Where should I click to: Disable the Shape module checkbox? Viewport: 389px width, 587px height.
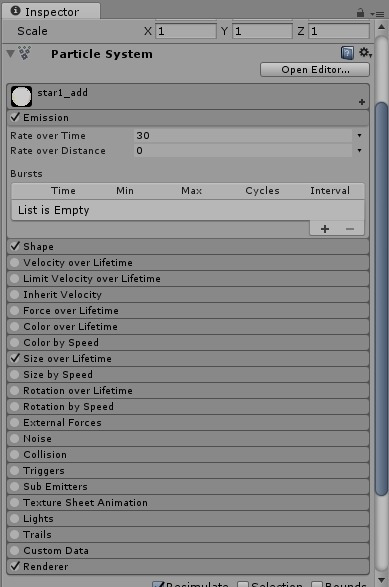click(15, 246)
